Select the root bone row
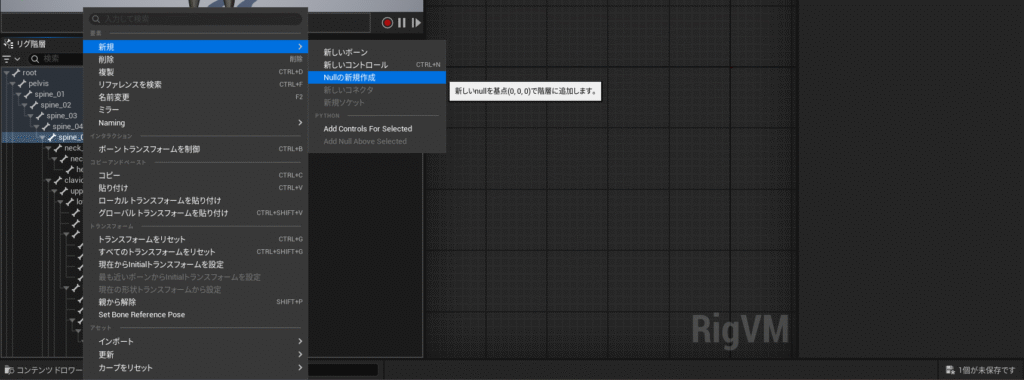The height and width of the screenshot is (380, 1024). click(x=42, y=72)
